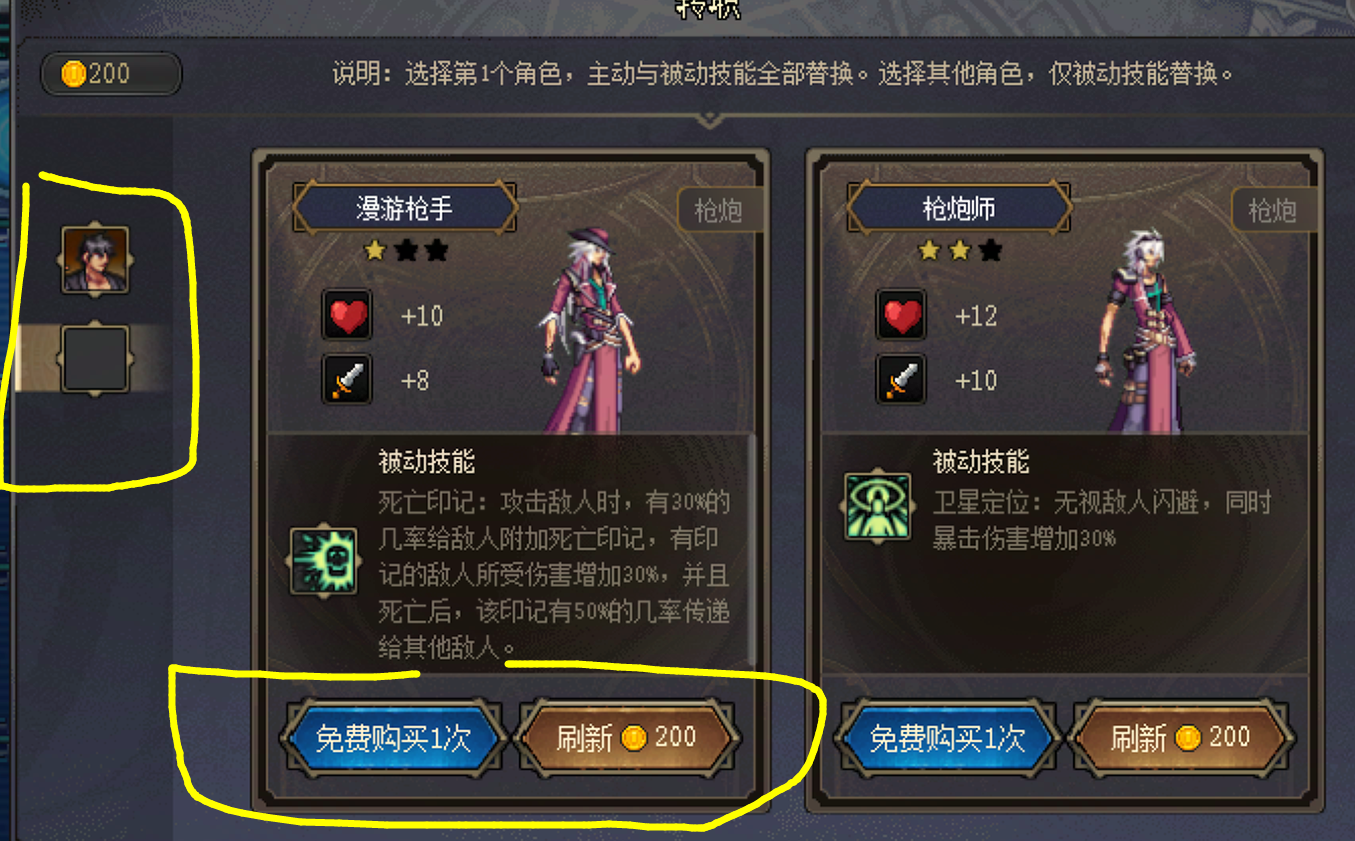Click the 漫游枪手 character sprite
1355x841 pixels.
click(590, 330)
